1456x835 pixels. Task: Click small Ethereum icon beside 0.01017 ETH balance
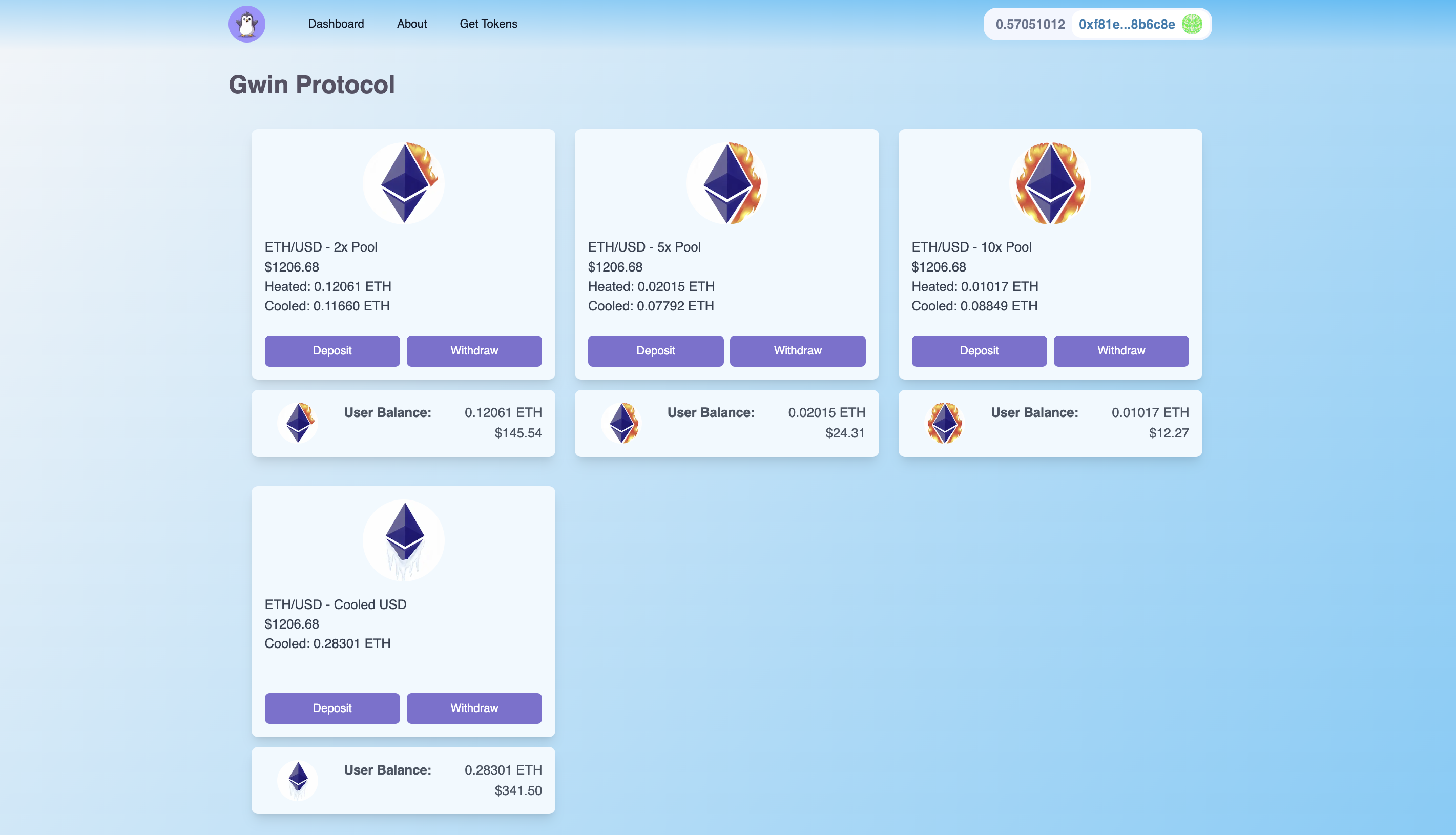tap(945, 423)
